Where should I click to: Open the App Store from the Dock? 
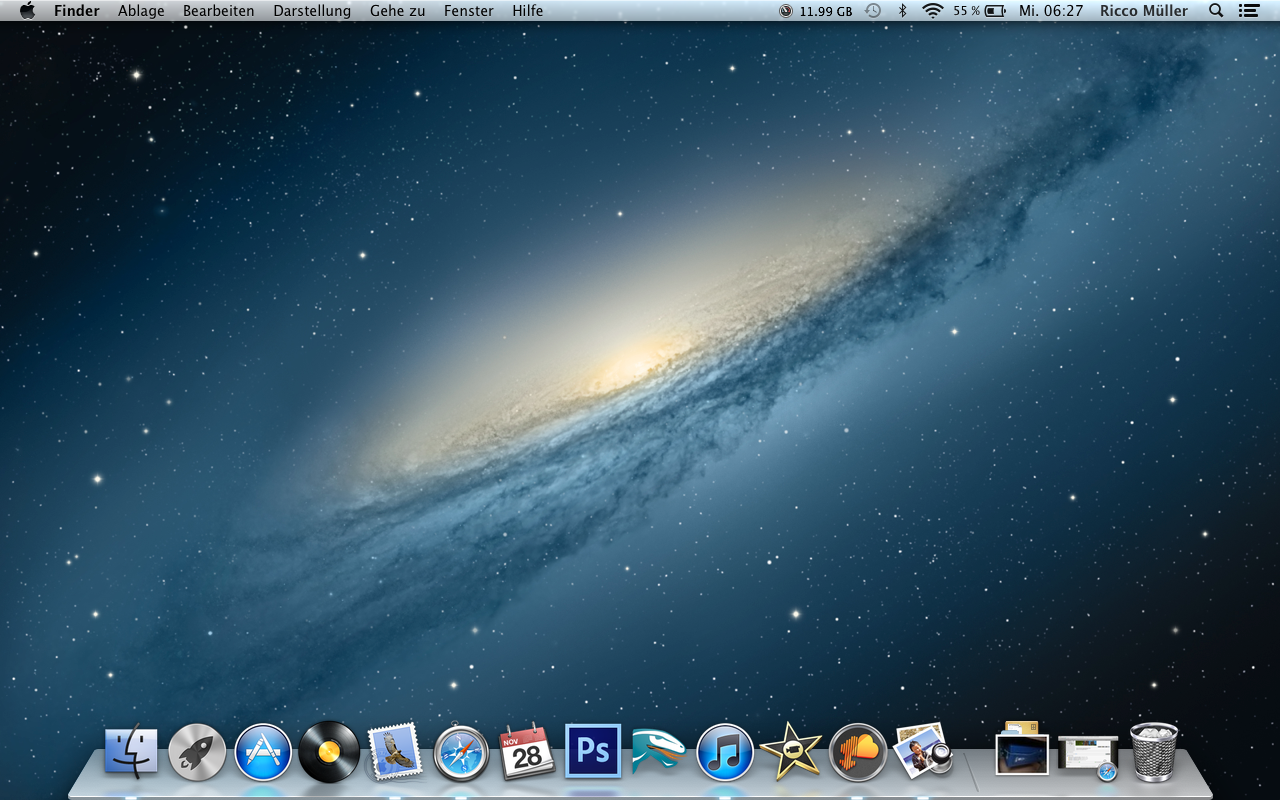click(263, 752)
